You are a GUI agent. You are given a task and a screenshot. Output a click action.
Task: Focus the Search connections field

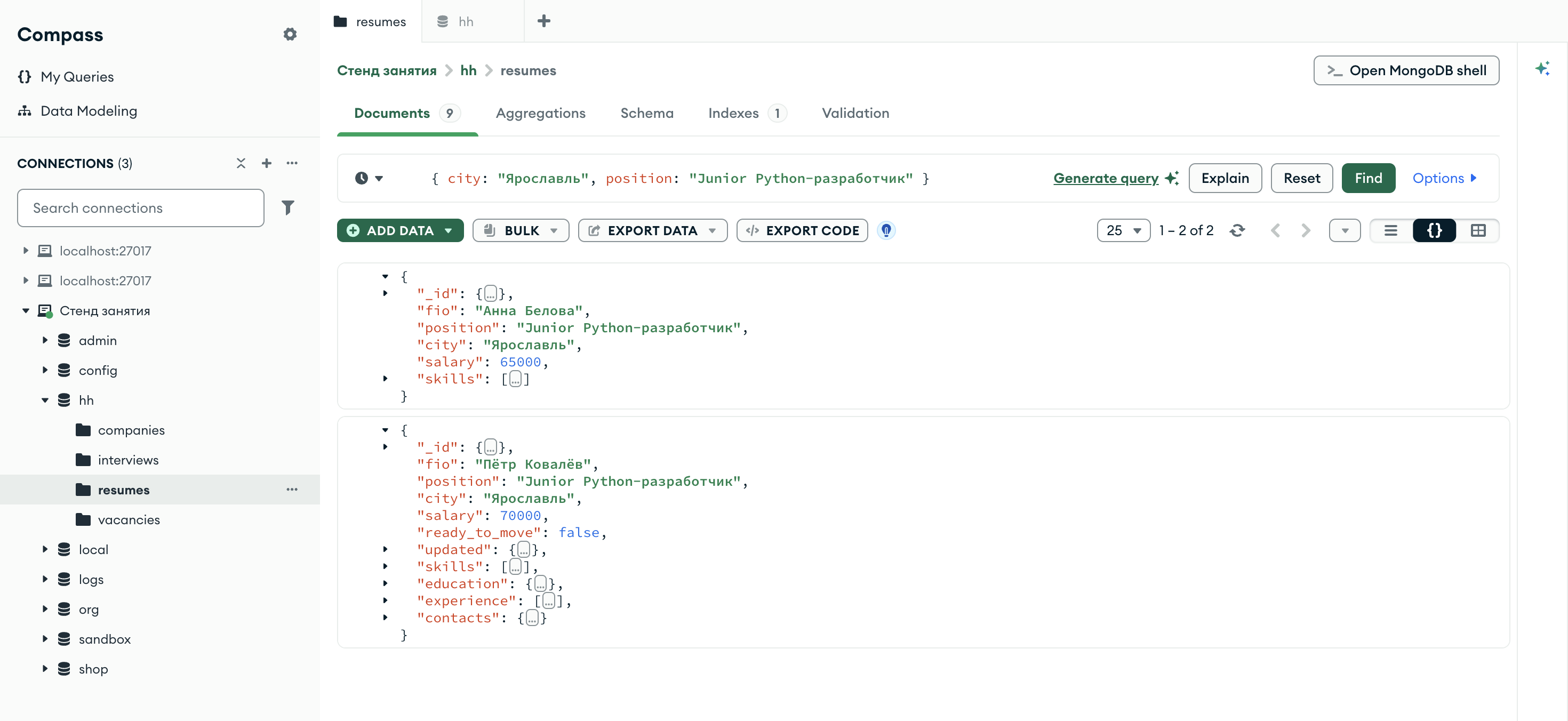pos(141,208)
